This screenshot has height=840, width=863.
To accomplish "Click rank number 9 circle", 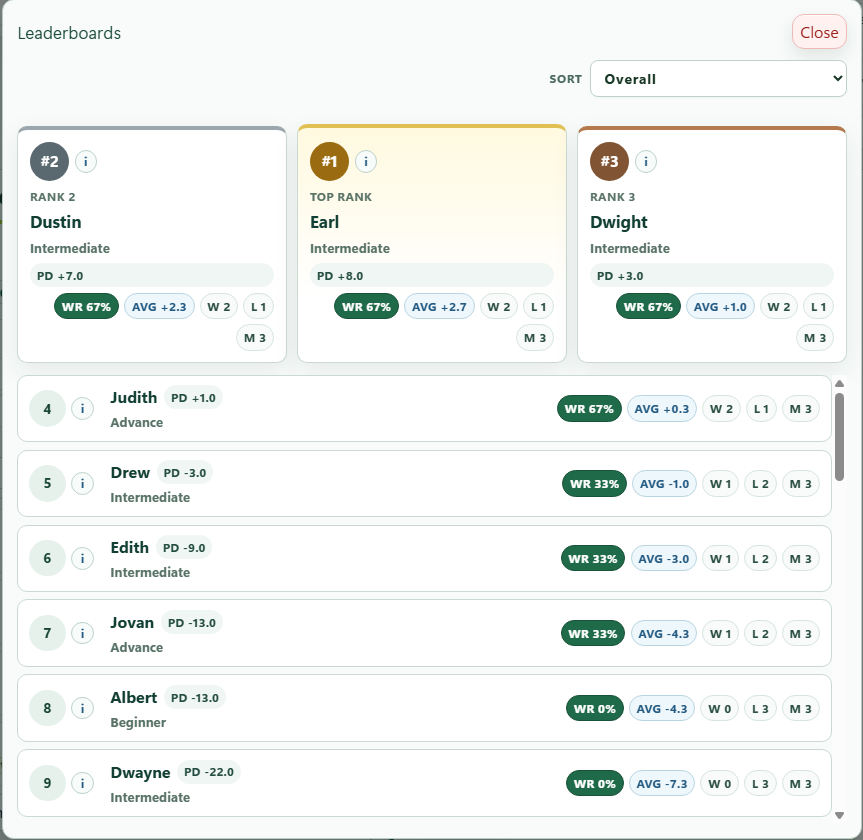I will pyautogui.click(x=47, y=783).
